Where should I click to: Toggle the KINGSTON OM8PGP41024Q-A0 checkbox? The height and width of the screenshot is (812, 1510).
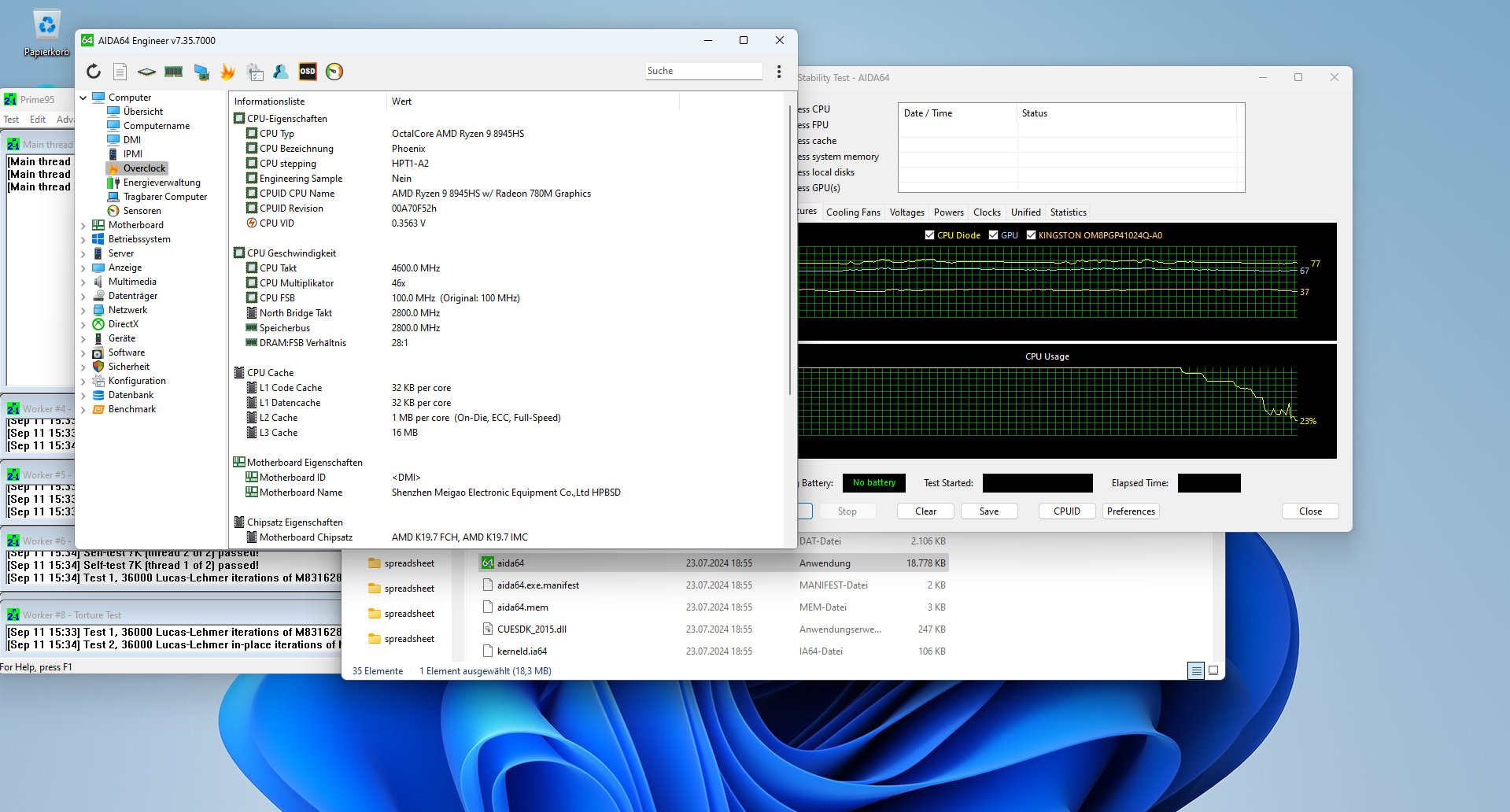tap(1031, 235)
